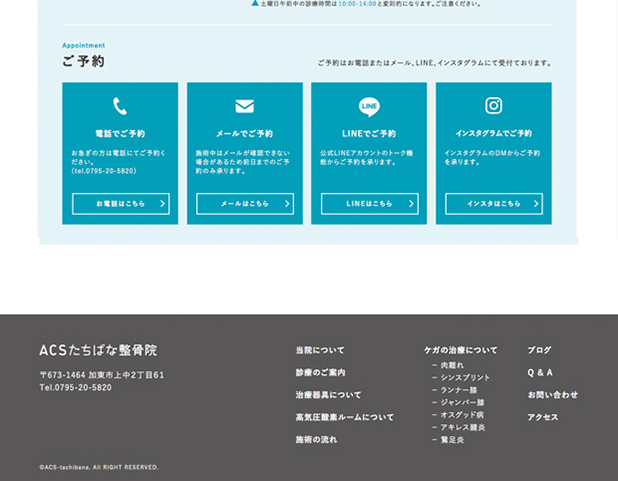Open the 鵞足炎 sub-link
The width and height of the screenshot is (618, 481).
click(x=452, y=440)
